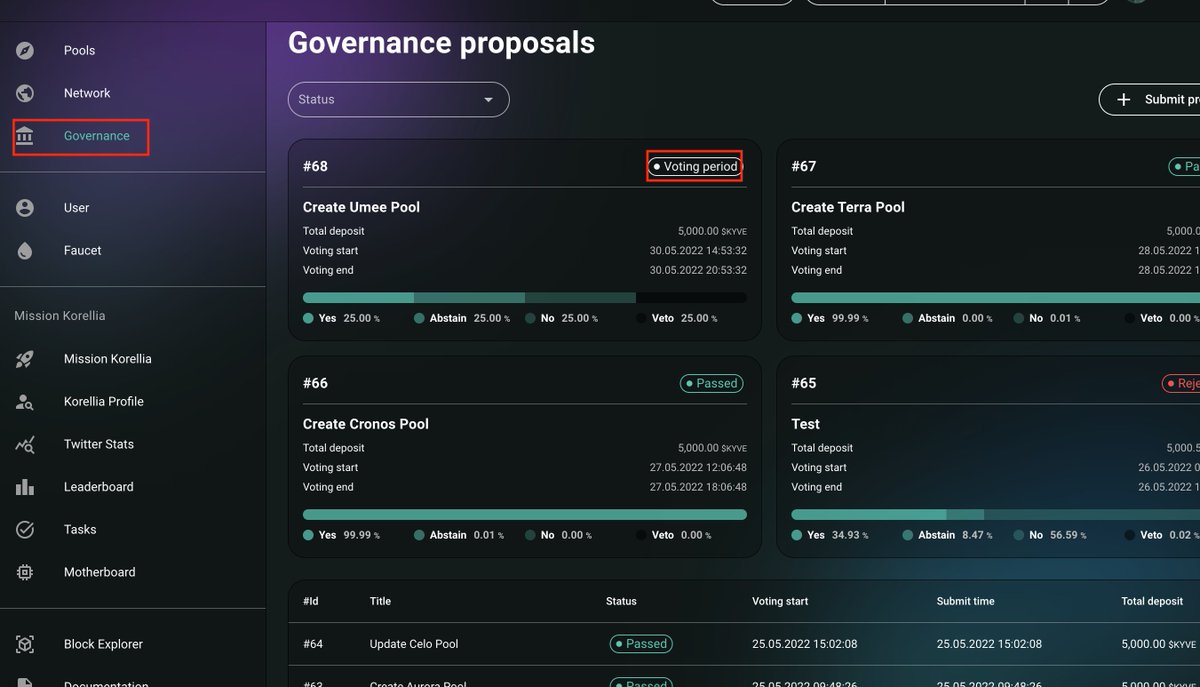Click the Status dropdown arrow
Viewport: 1200px width, 687px height.
click(x=489, y=100)
